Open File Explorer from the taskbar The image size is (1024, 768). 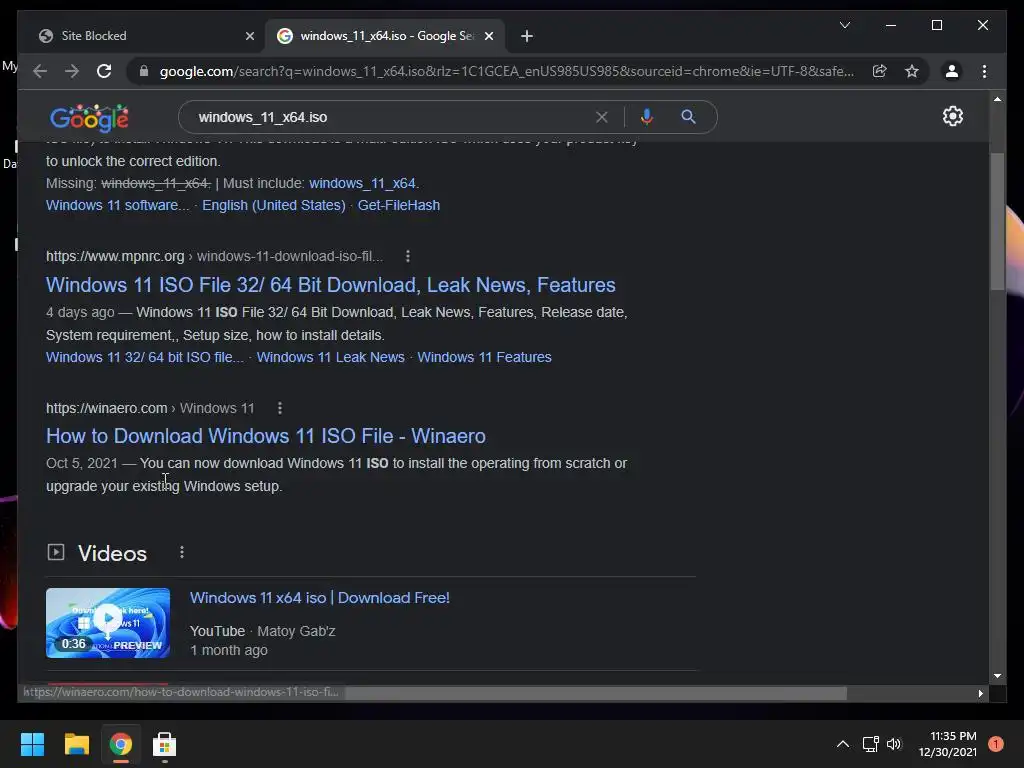pyautogui.click(x=76, y=744)
